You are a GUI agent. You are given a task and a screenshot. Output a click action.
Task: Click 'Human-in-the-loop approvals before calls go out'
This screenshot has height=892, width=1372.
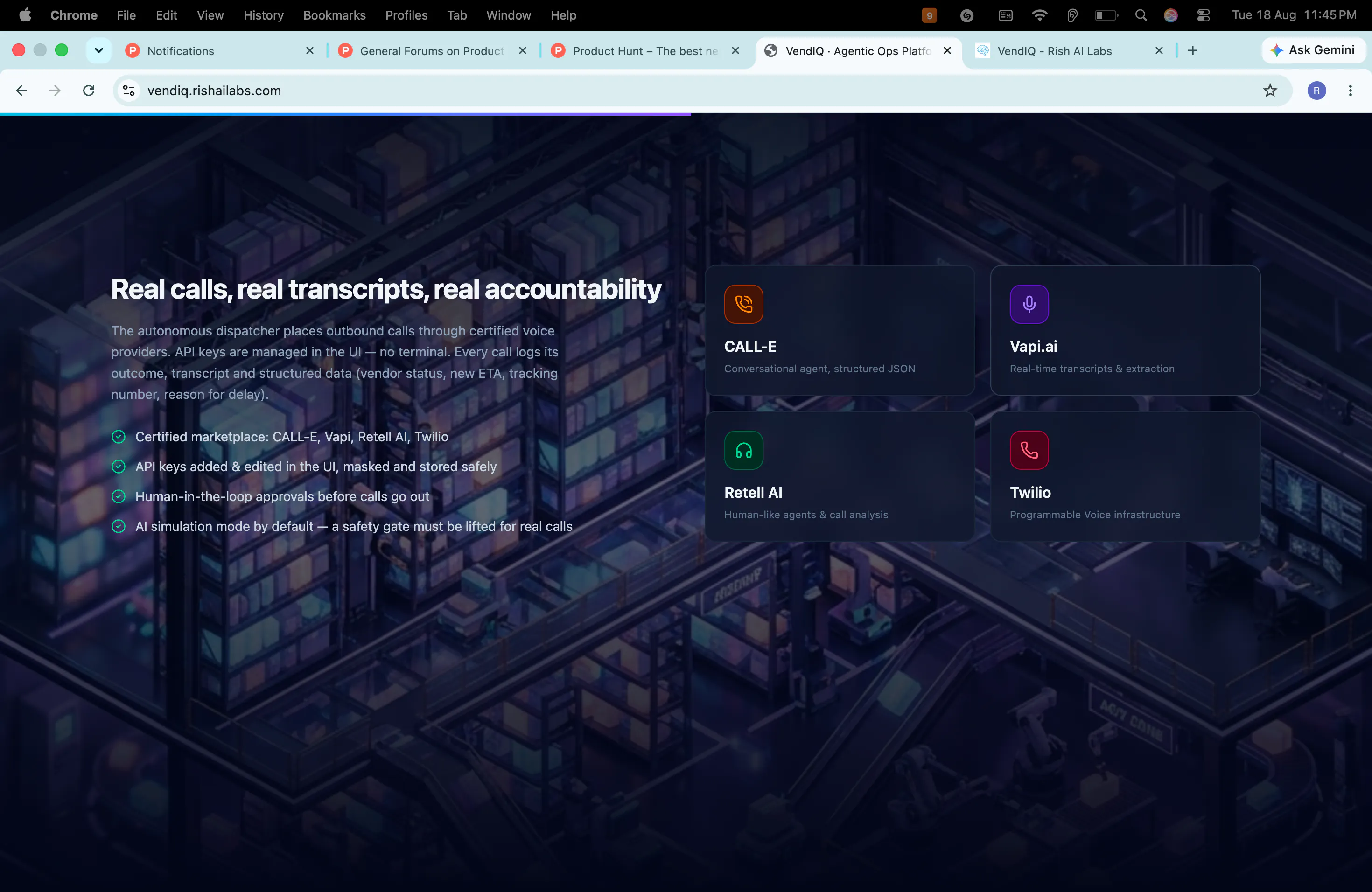coord(282,497)
